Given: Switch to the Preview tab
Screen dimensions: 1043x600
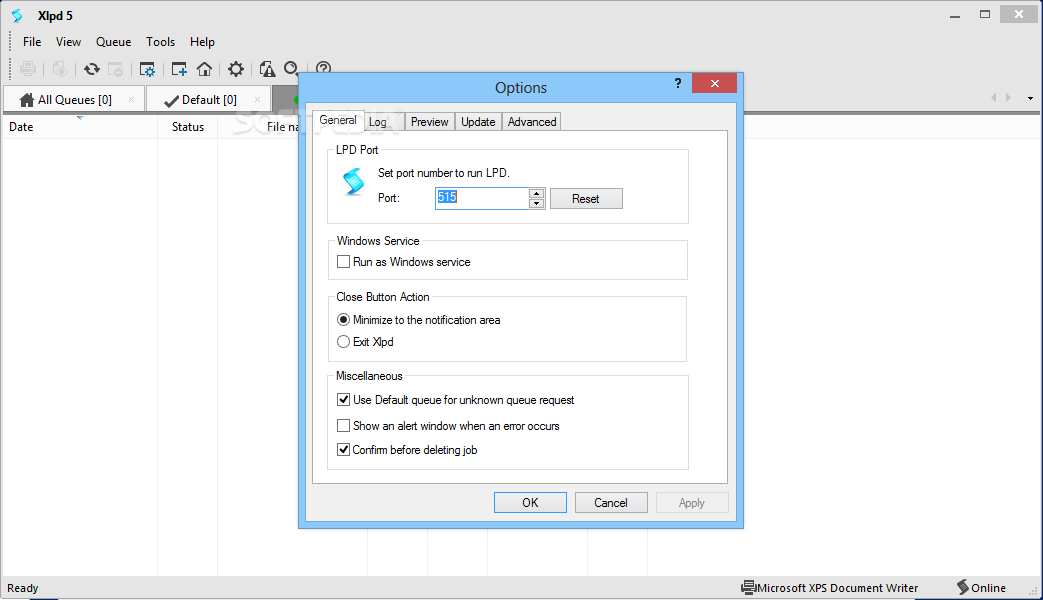Looking at the screenshot, I should (x=430, y=122).
